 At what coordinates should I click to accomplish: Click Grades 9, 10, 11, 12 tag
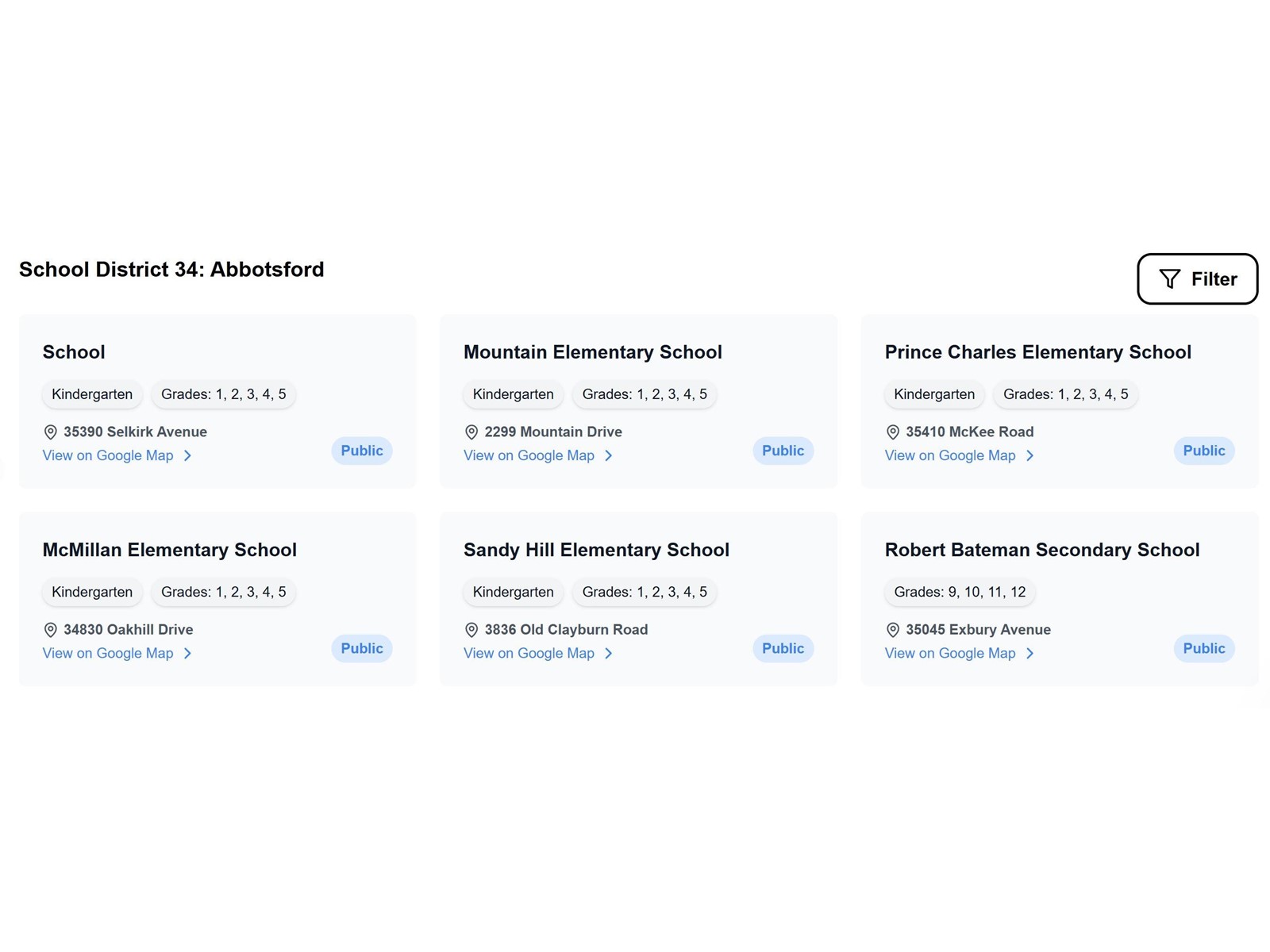(960, 592)
